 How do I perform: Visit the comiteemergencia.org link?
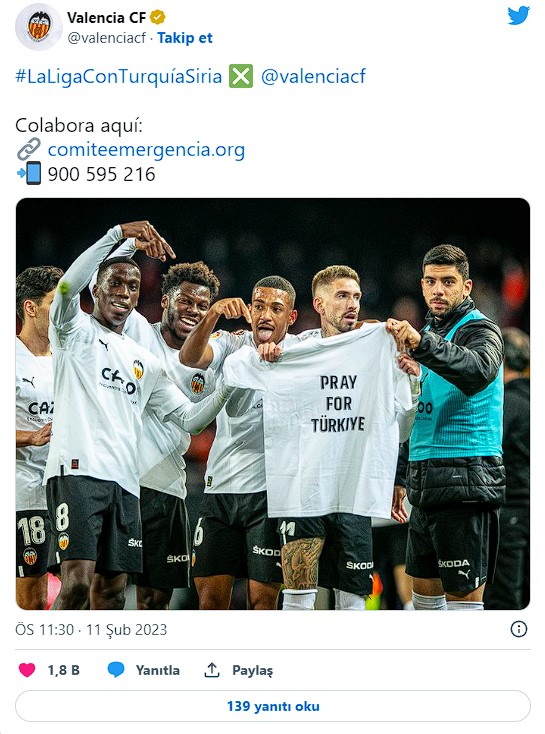point(146,150)
